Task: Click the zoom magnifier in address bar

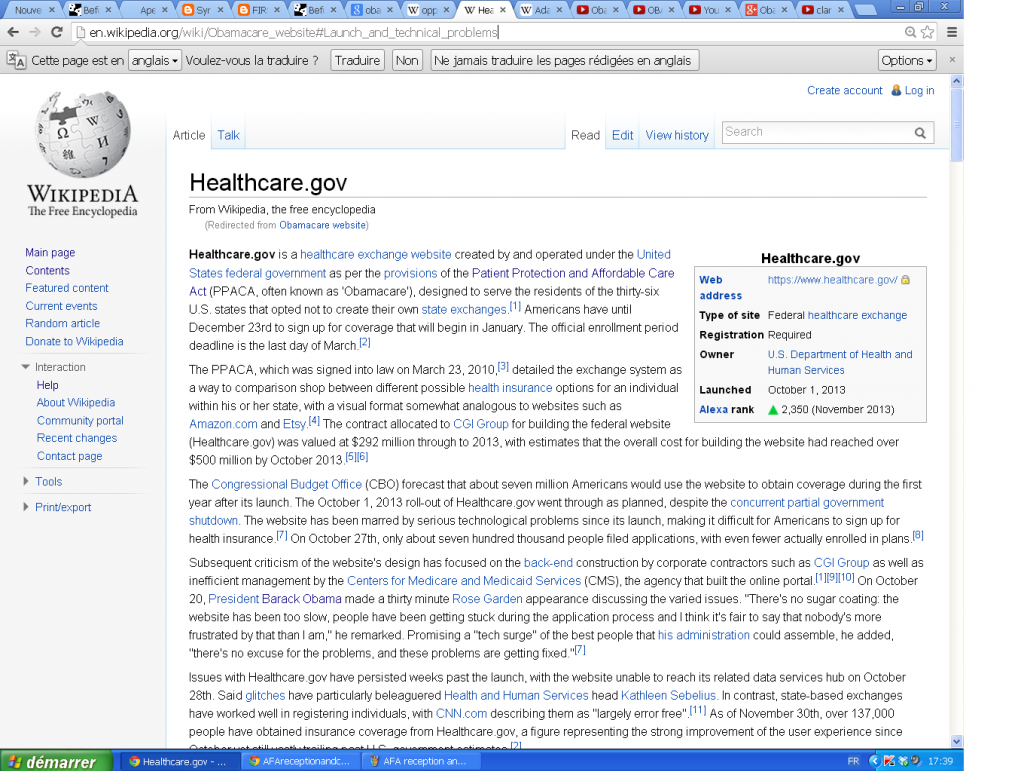Action: point(910,32)
